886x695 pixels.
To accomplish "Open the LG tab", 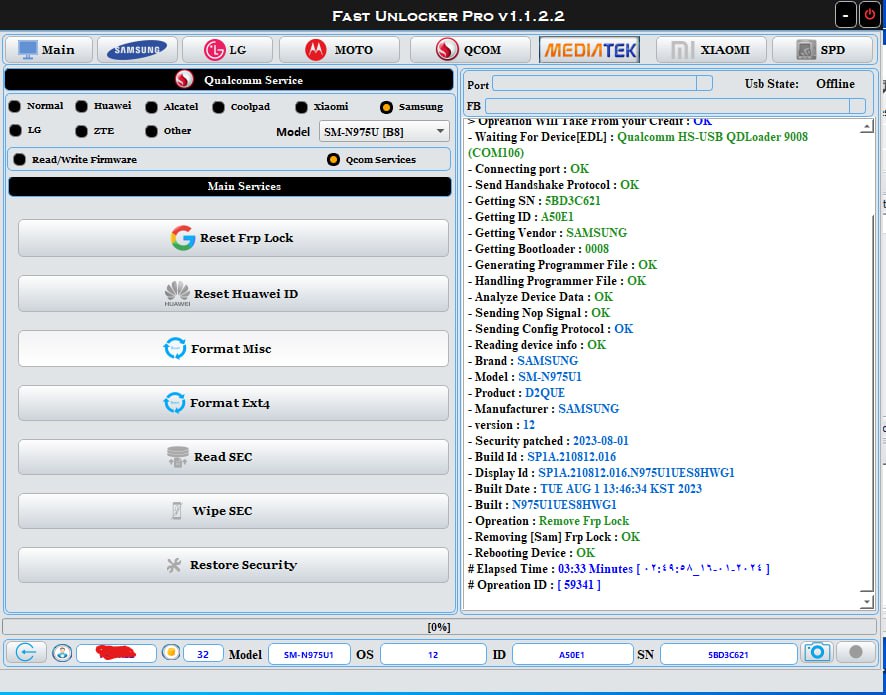I will click(x=227, y=50).
